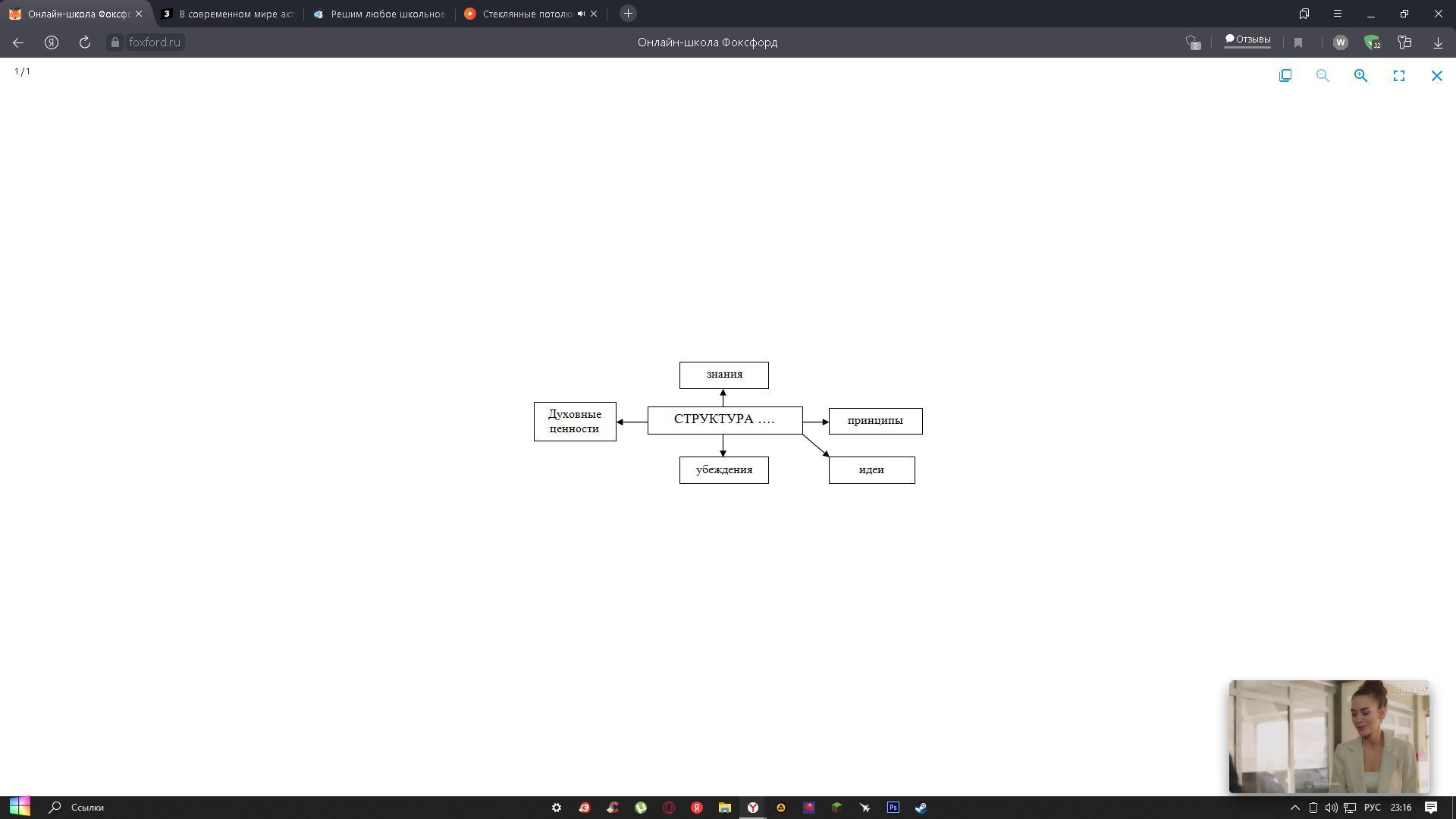Bookmark this page with the flag icon

[1298, 42]
